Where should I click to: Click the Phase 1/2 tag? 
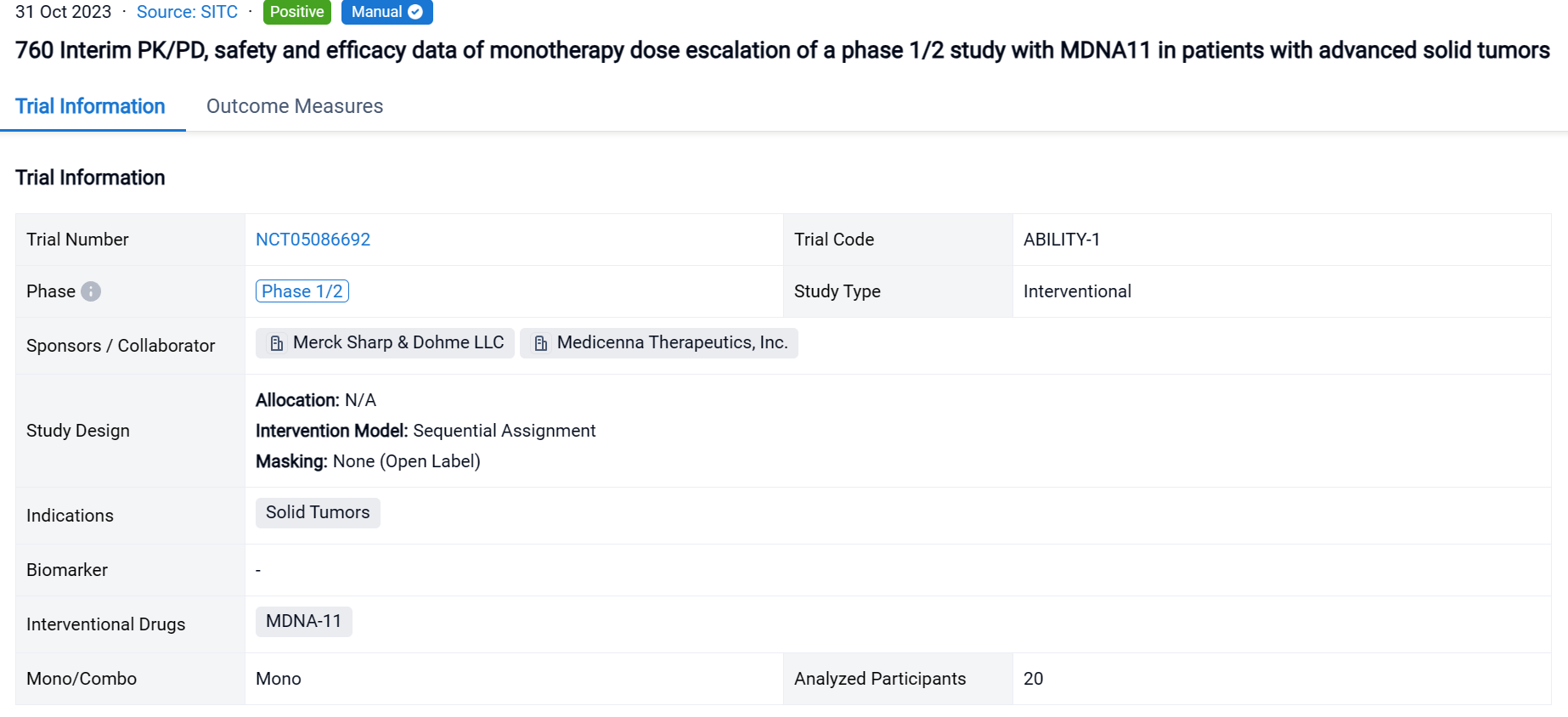[302, 291]
